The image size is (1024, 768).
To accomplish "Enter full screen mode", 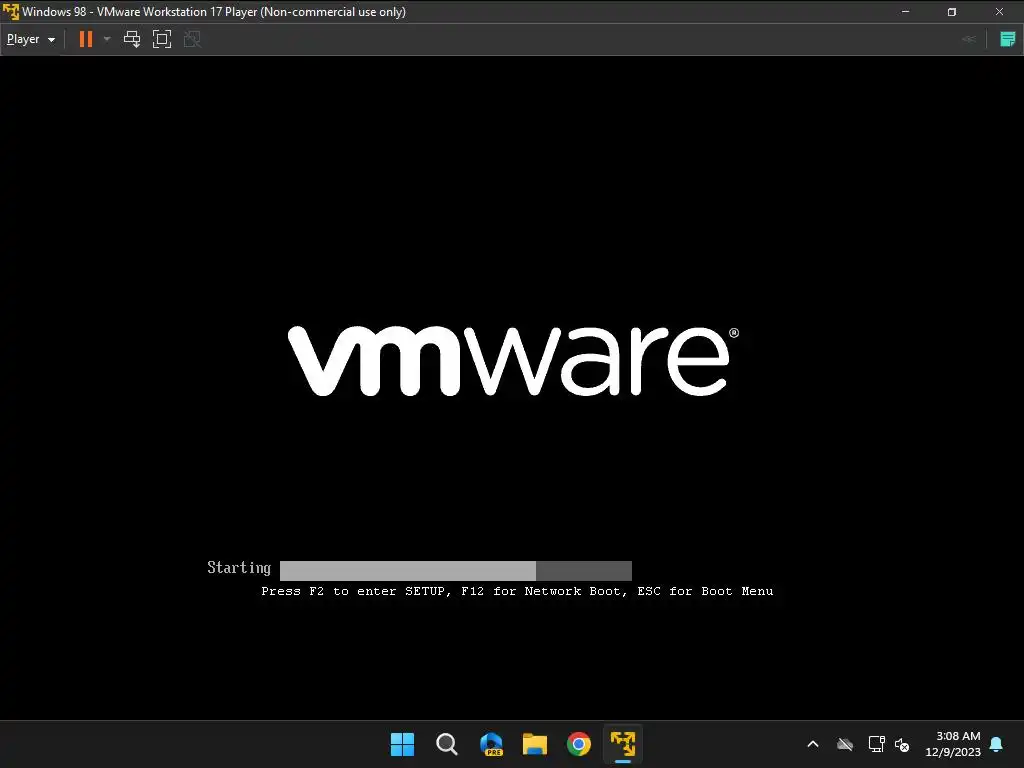I will 162,39.
